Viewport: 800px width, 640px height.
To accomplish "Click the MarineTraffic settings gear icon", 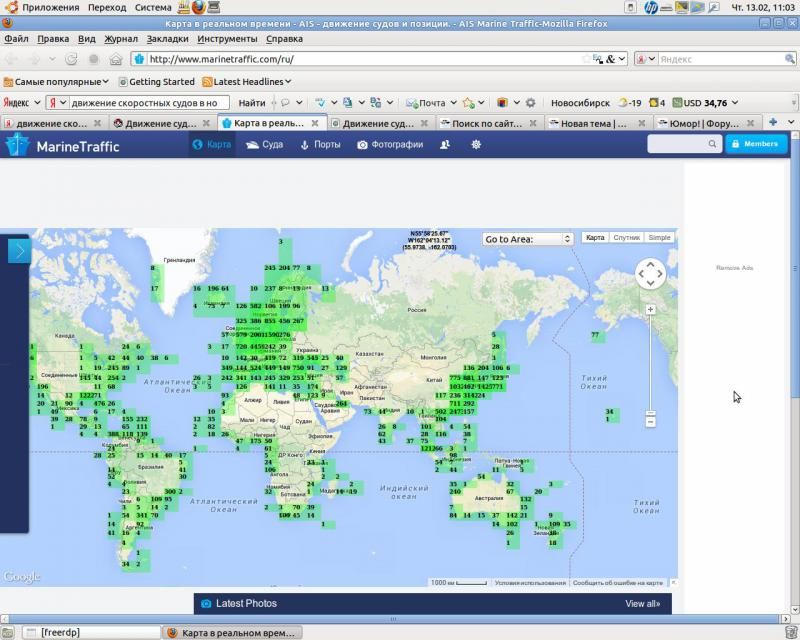I will coord(476,145).
